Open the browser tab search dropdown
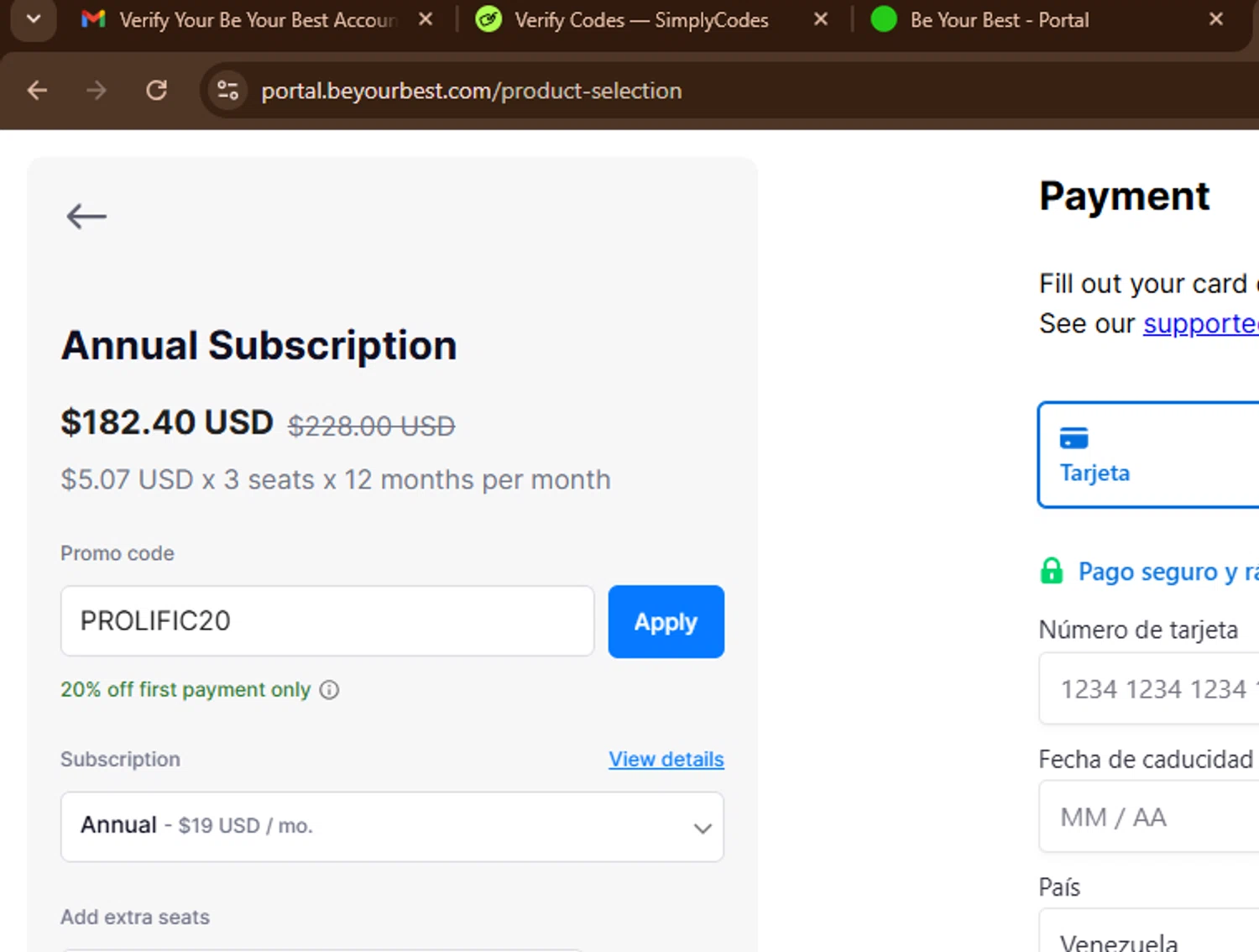This screenshot has height=952, width=1259. (x=34, y=19)
